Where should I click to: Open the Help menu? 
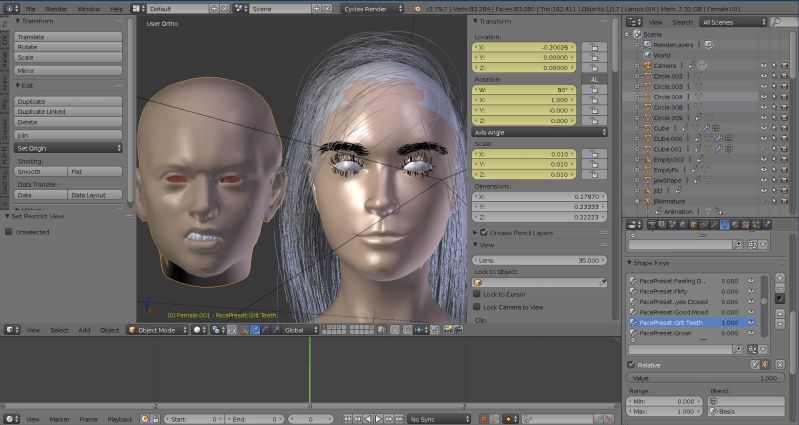(x=117, y=9)
